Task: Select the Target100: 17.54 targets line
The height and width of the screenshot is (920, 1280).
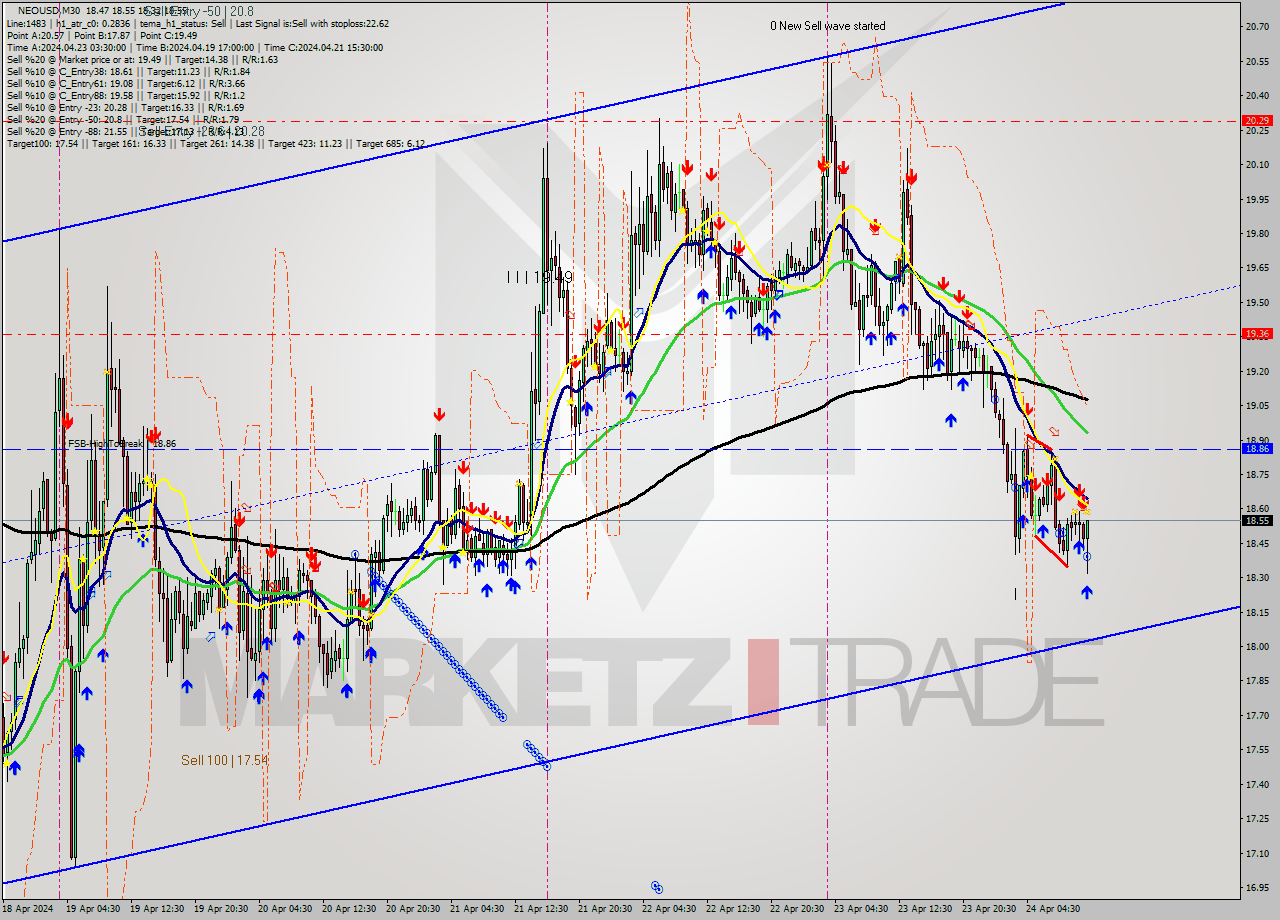Action: (215, 143)
